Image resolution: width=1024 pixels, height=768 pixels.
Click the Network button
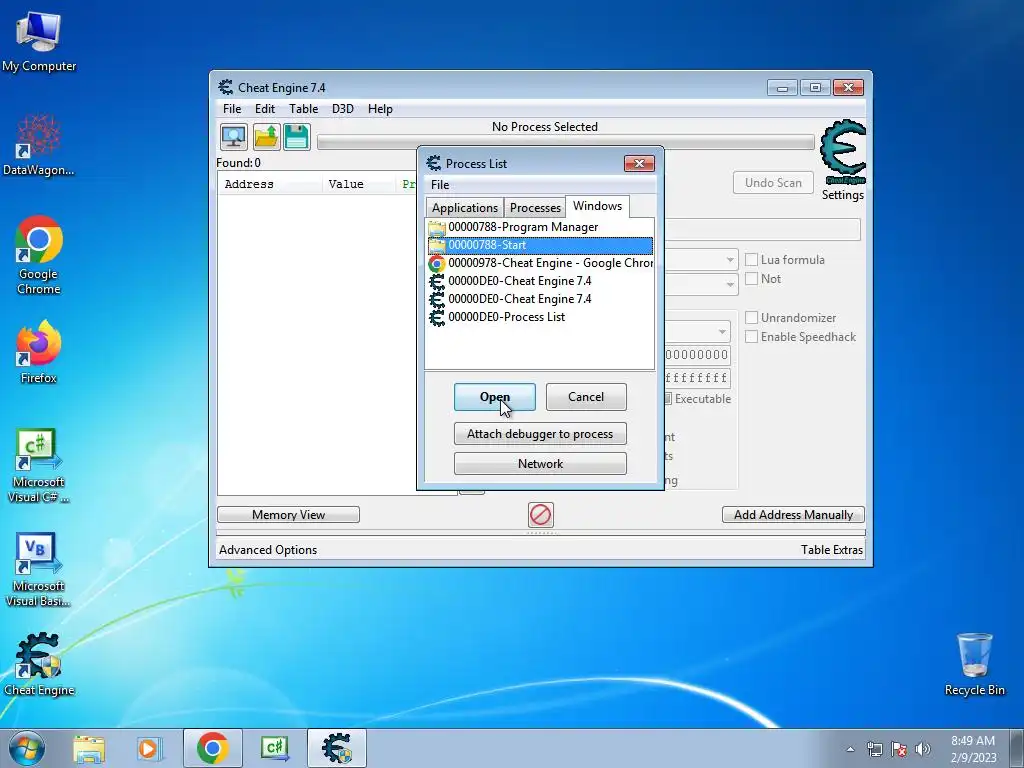coord(540,464)
